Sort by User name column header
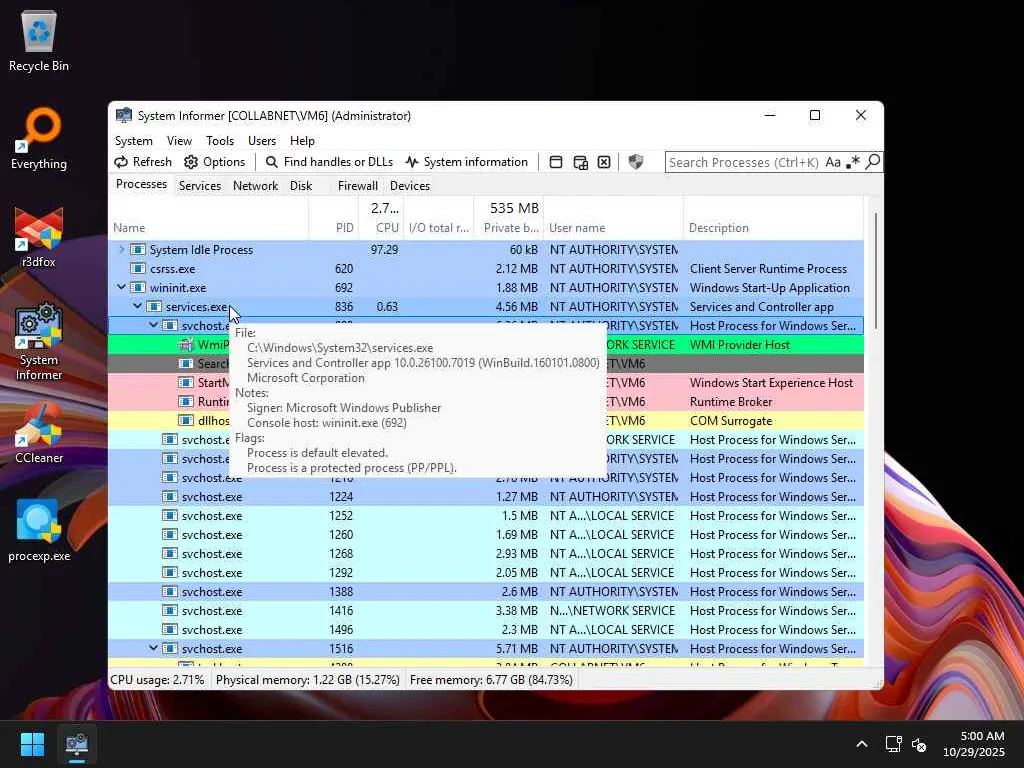This screenshot has height=768, width=1024. [613, 228]
